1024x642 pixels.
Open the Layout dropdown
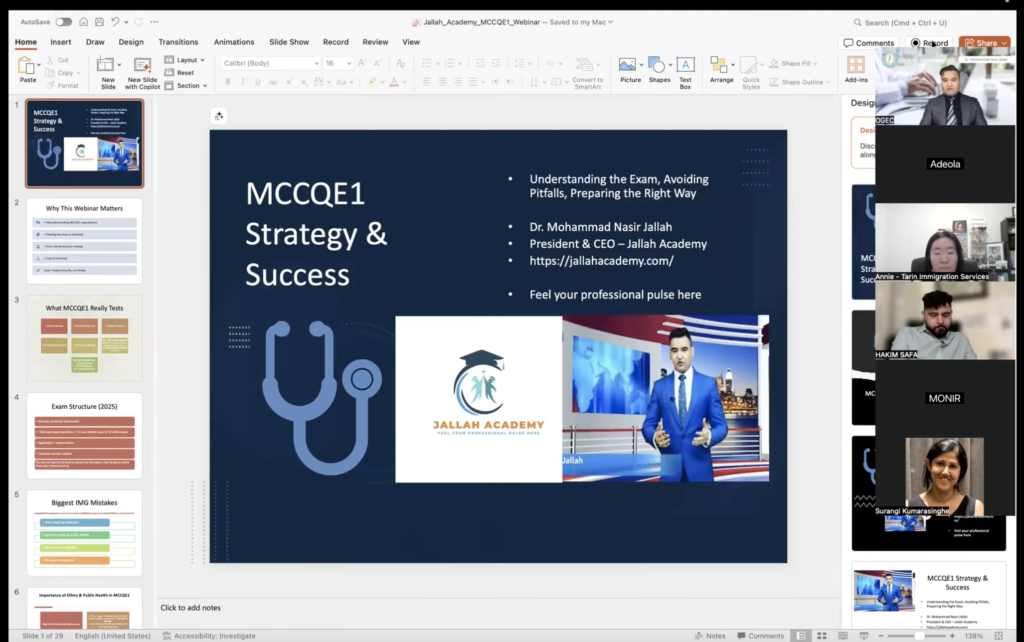click(185, 60)
